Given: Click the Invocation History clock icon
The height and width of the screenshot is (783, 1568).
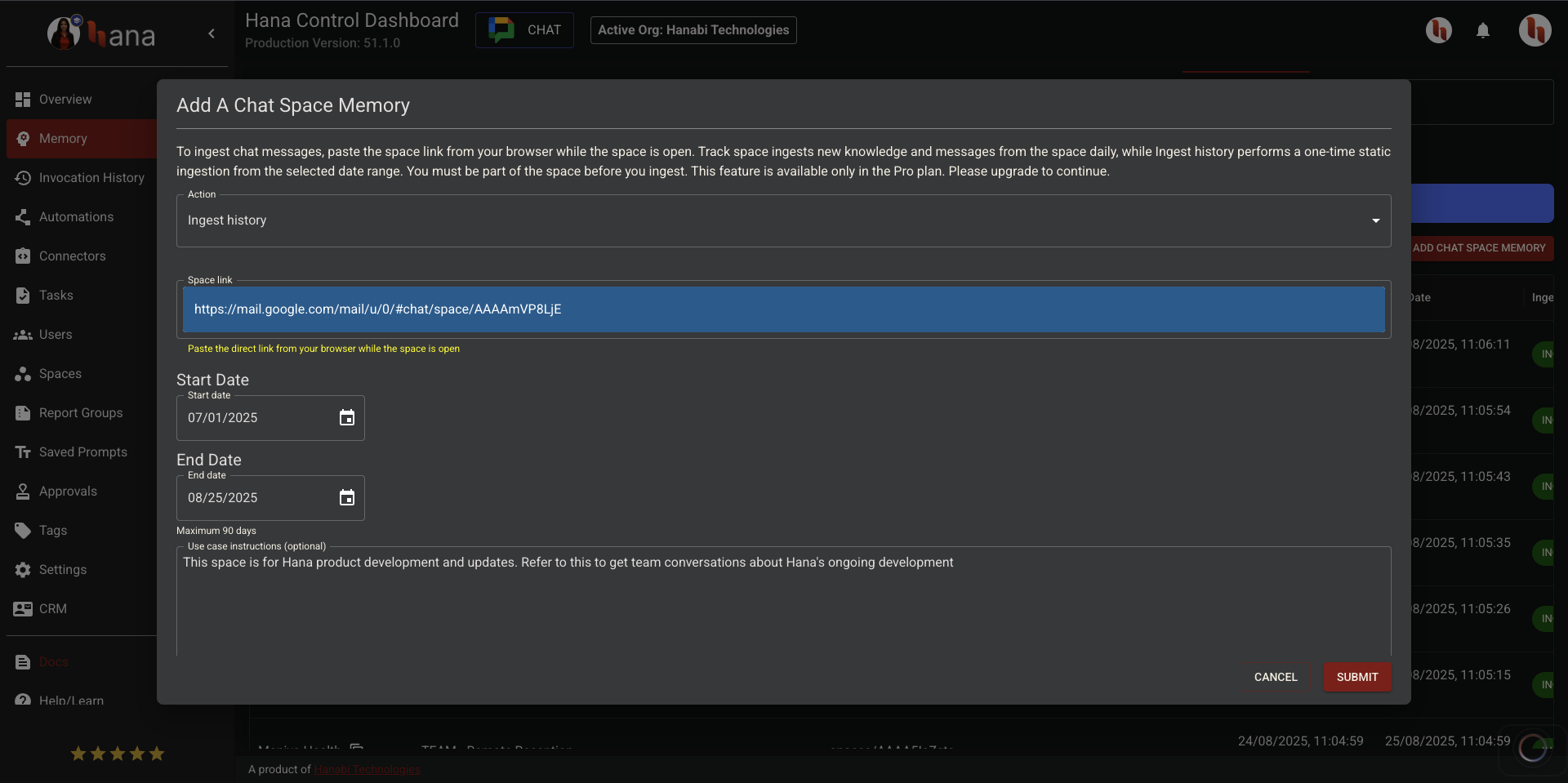Looking at the screenshot, I should 23,178.
